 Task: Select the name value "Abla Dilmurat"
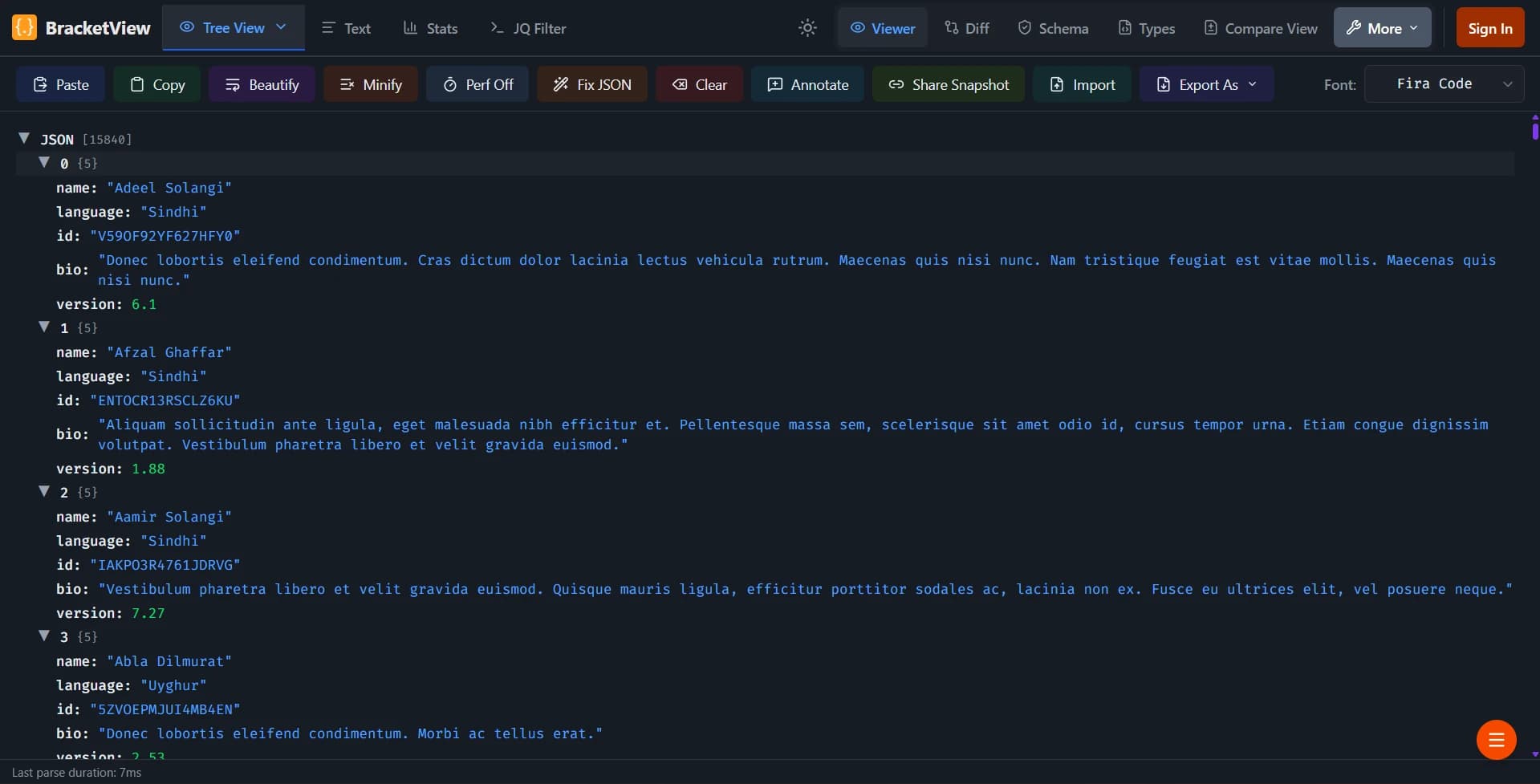pyautogui.click(x=169, y=661)
